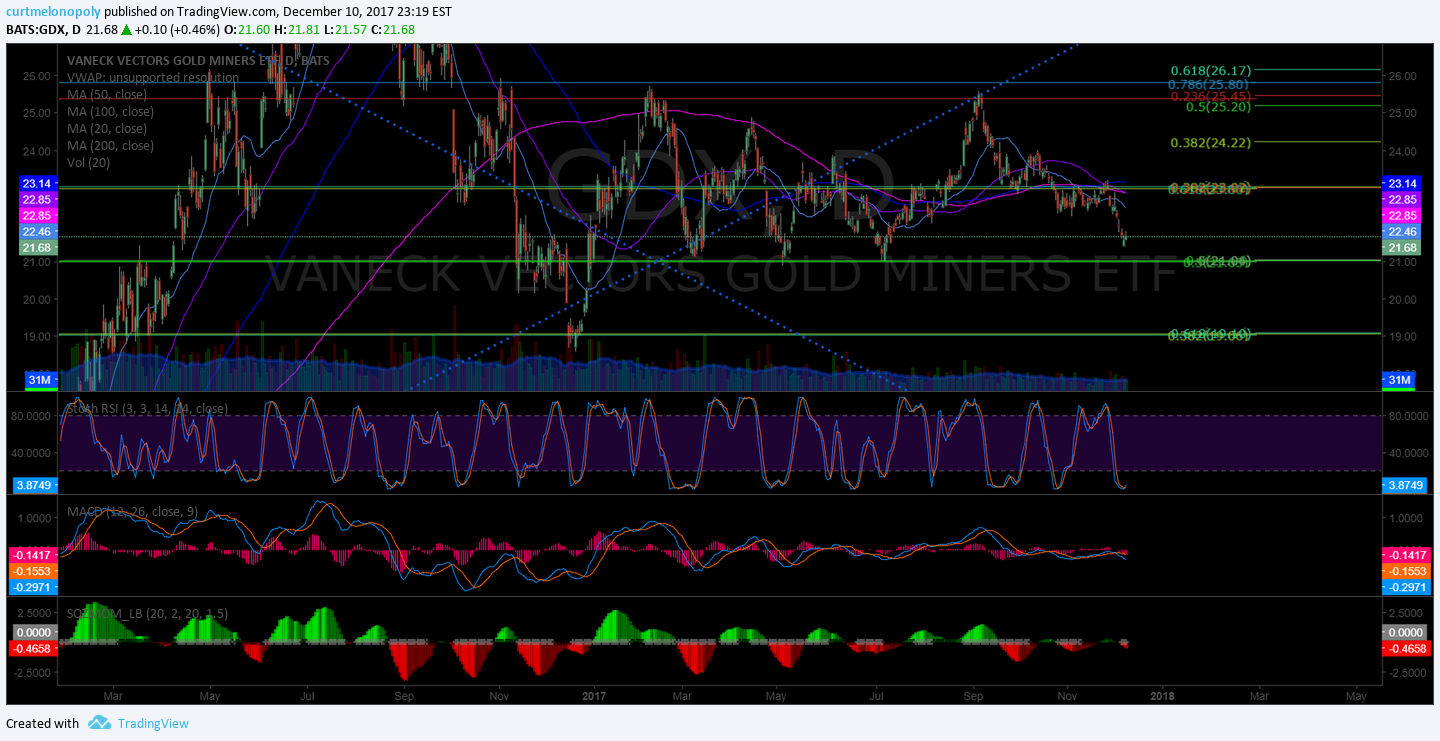Select the 0.618(26.17) Fibonacci label
The image size is (1440, 741).
(1210, 71)
